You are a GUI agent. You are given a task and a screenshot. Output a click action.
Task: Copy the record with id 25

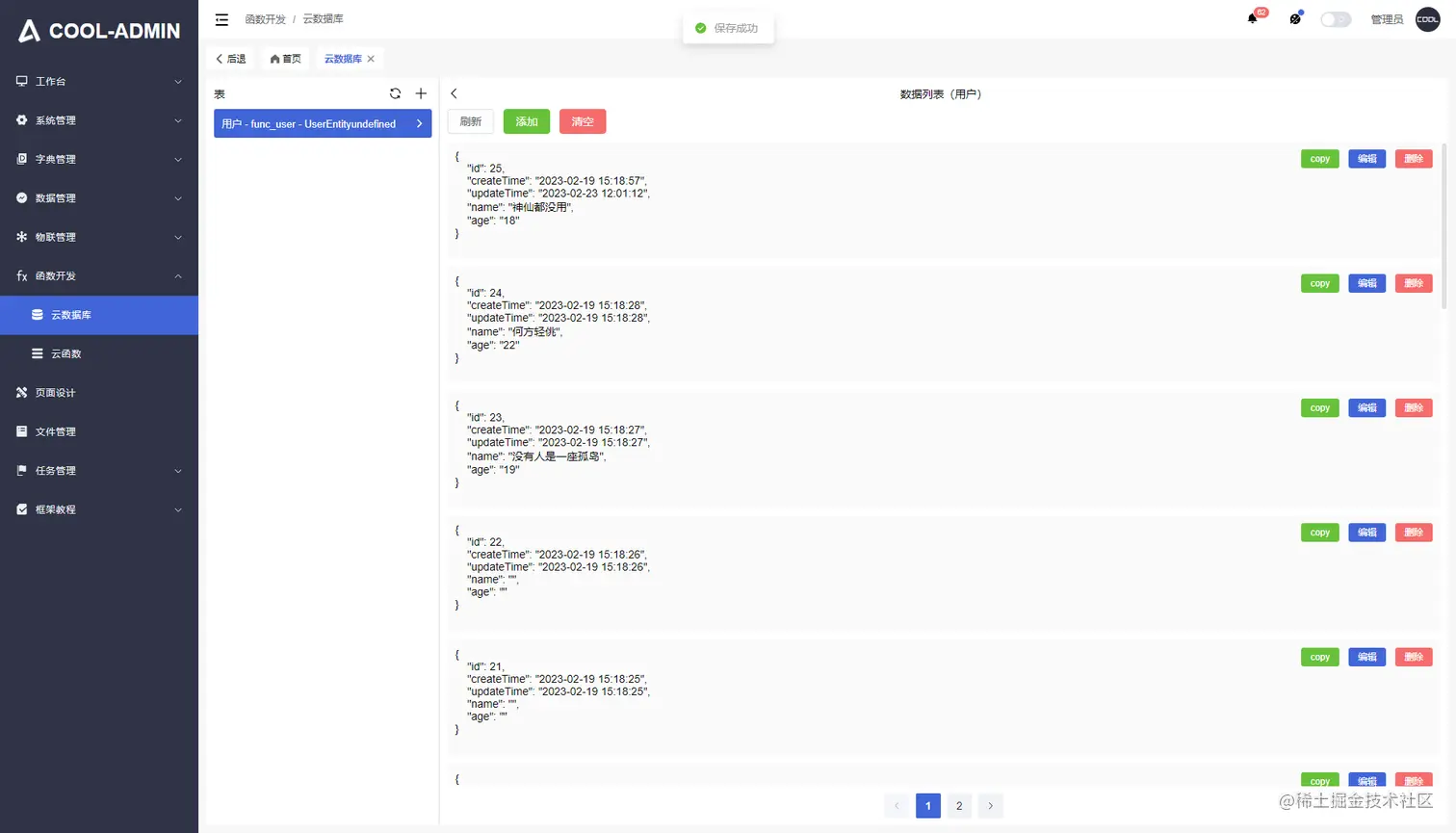click(x=1319, y=158)
